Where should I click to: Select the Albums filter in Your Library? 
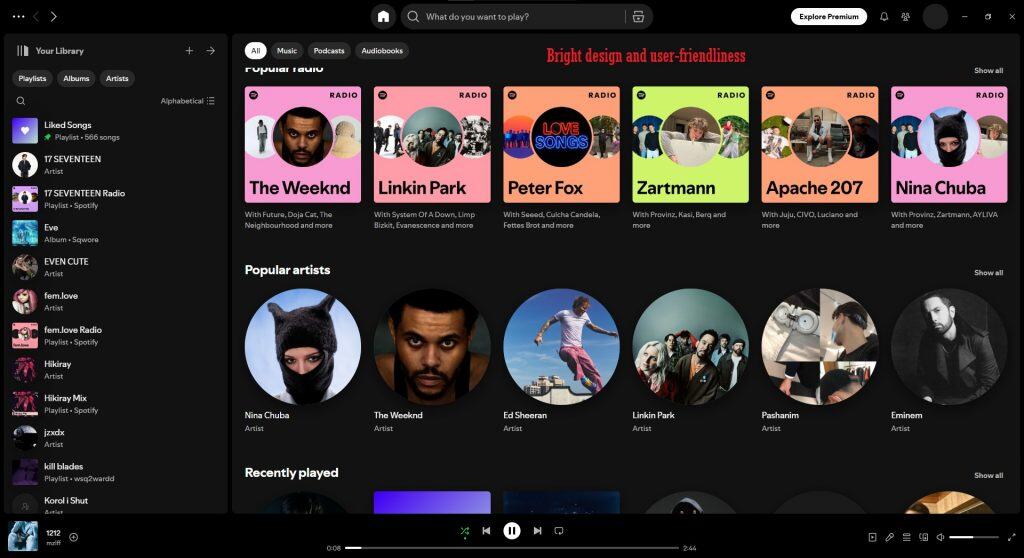[76, 78]
